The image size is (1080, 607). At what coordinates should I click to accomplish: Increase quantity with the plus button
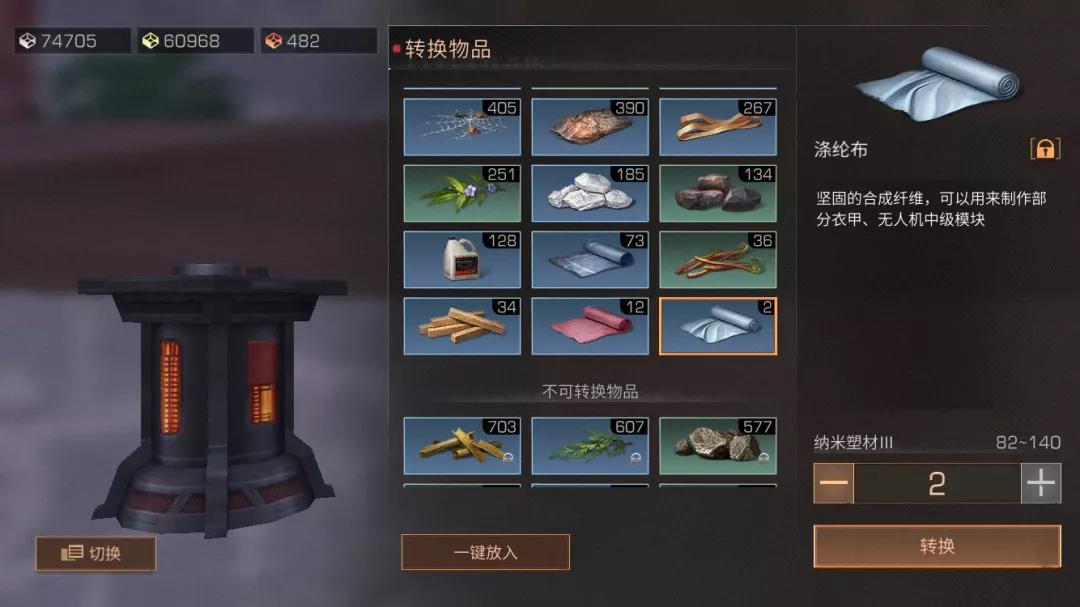click(1041, 483)
